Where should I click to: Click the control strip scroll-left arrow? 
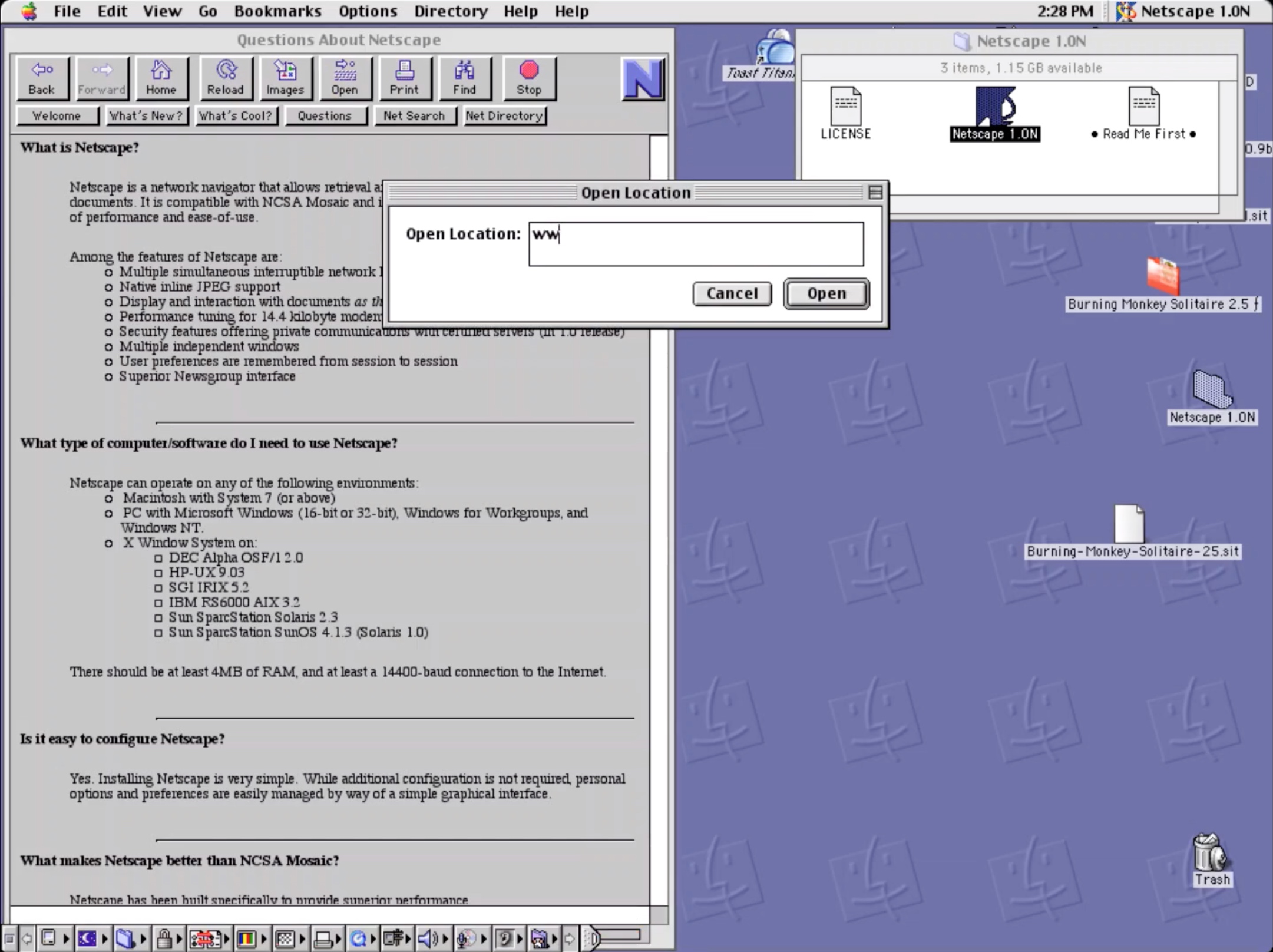click(27, 938)
